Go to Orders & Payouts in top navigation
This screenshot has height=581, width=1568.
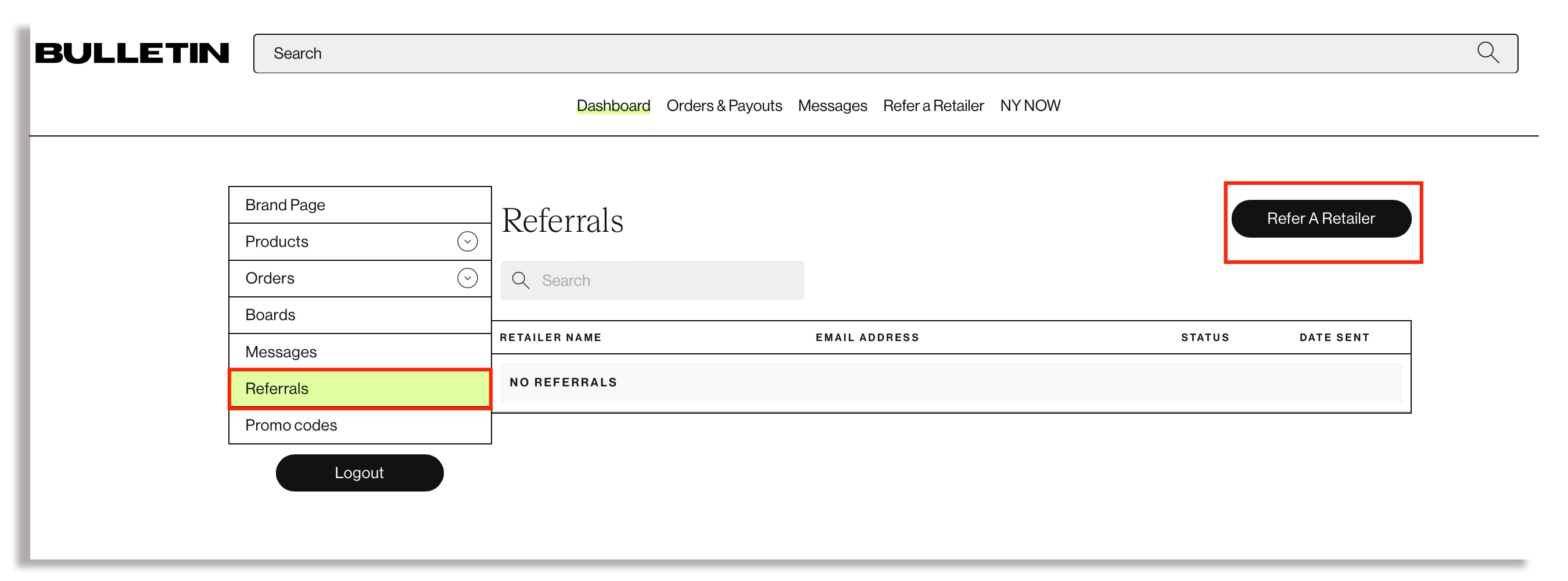(x=724, y=106)
